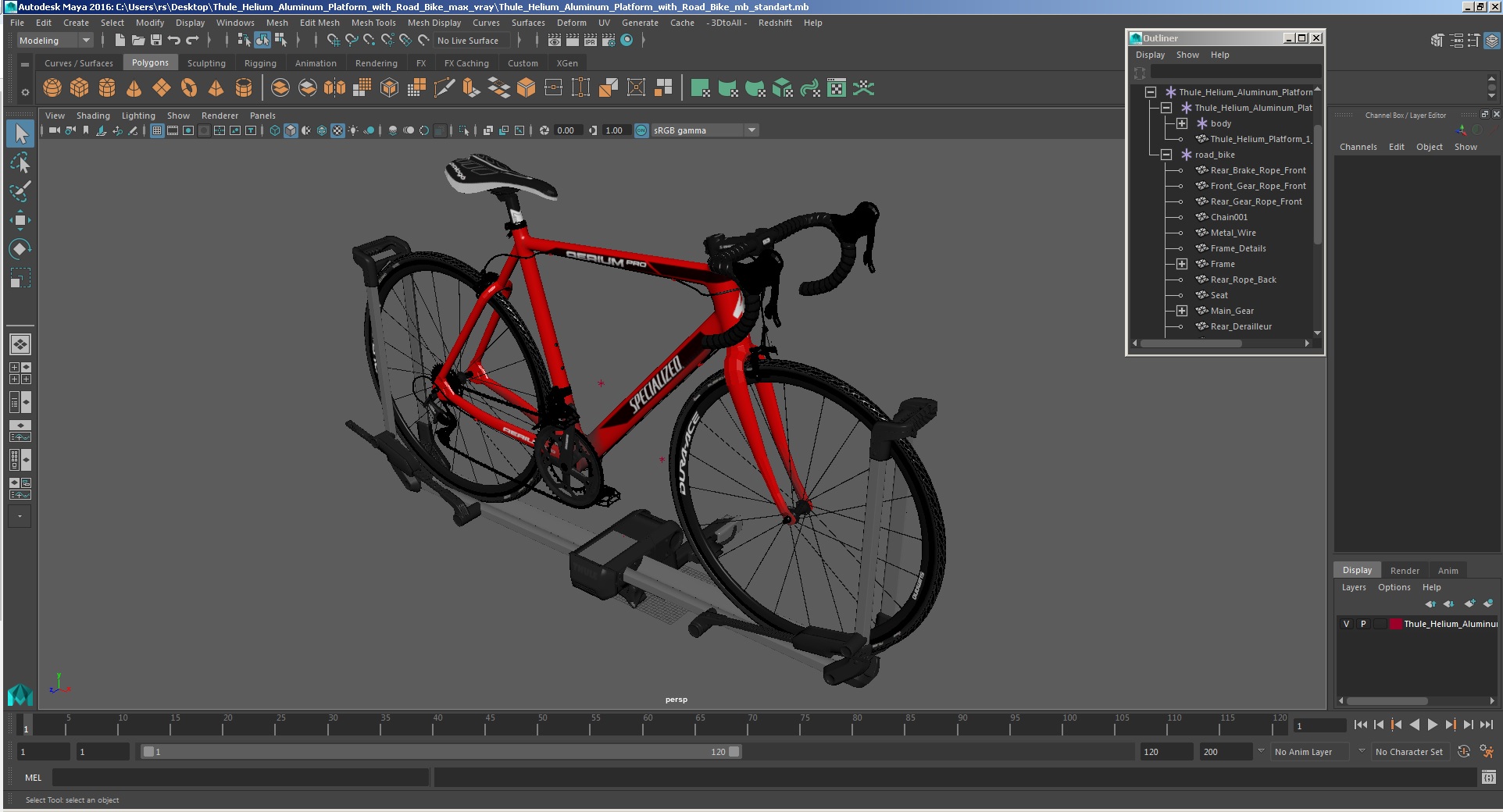
Task: Click the No Live Surface field
Action: 473,41
